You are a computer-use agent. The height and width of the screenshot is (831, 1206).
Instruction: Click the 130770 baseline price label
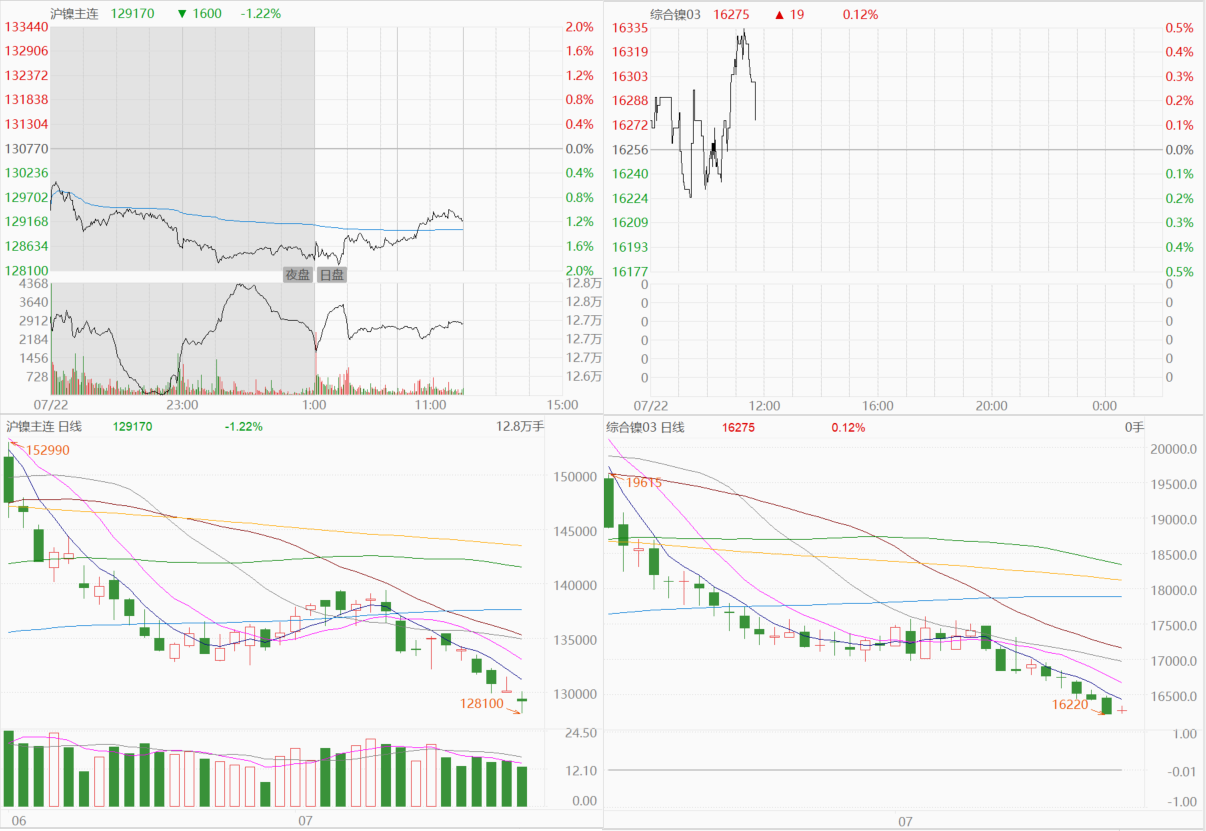(x=27, y=149)
